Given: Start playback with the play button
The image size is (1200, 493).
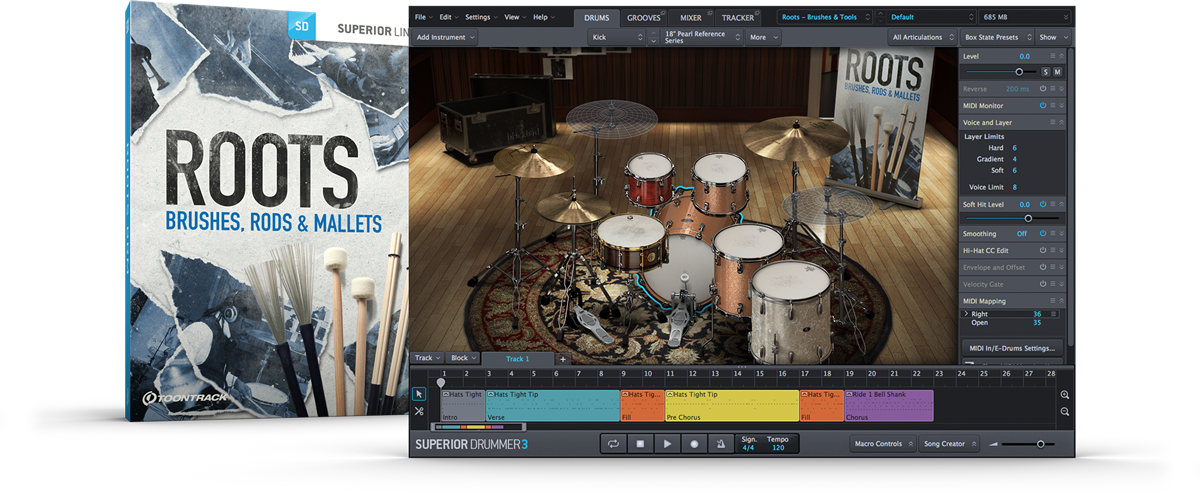Looking at the screenshot, I should pyautogui.click(x=666, y=443).
